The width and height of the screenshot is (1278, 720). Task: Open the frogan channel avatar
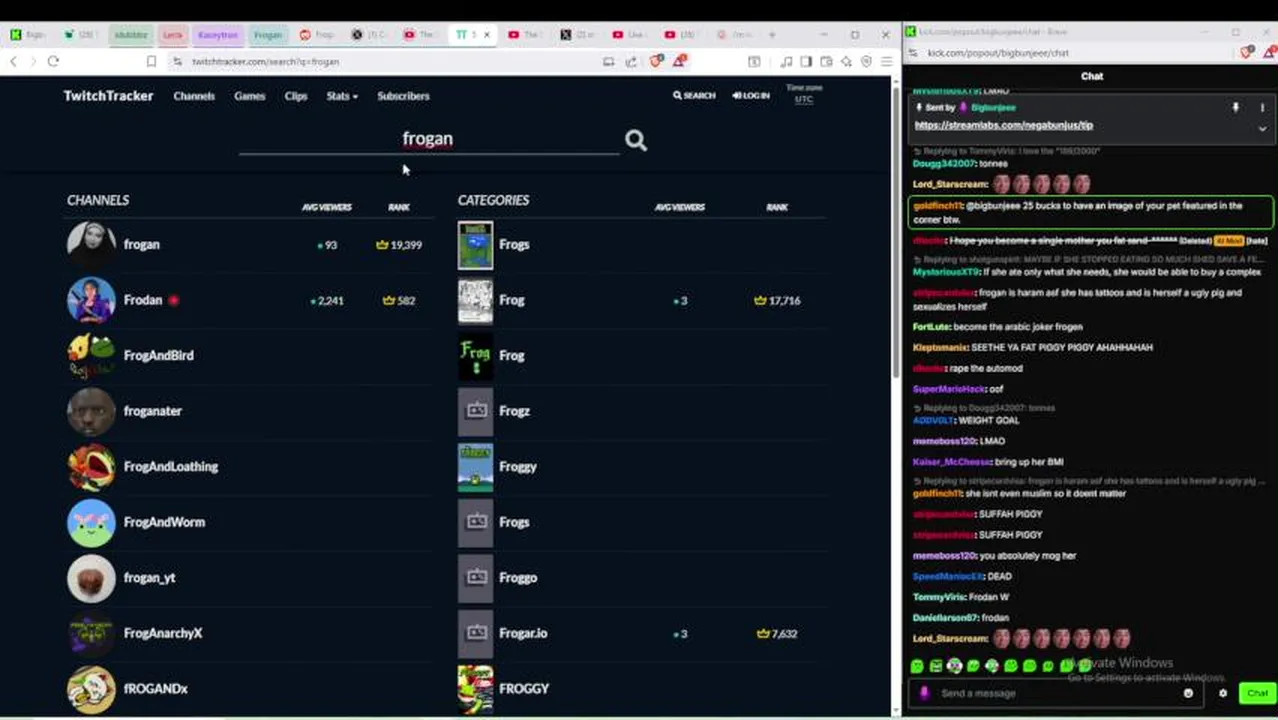click(x=91, y=244)
